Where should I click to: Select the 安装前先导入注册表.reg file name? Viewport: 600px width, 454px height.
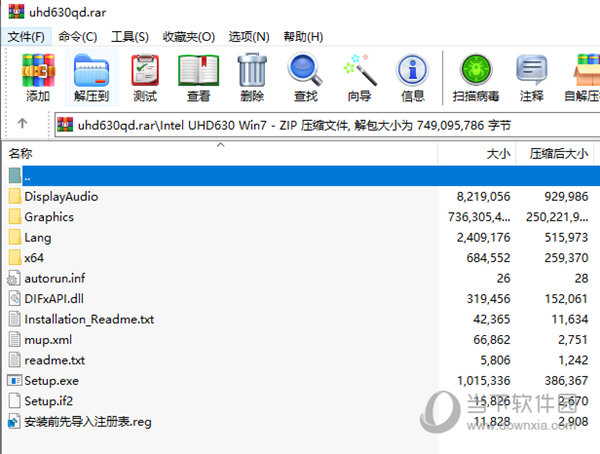pyautogui.click(x=88, y=422)
